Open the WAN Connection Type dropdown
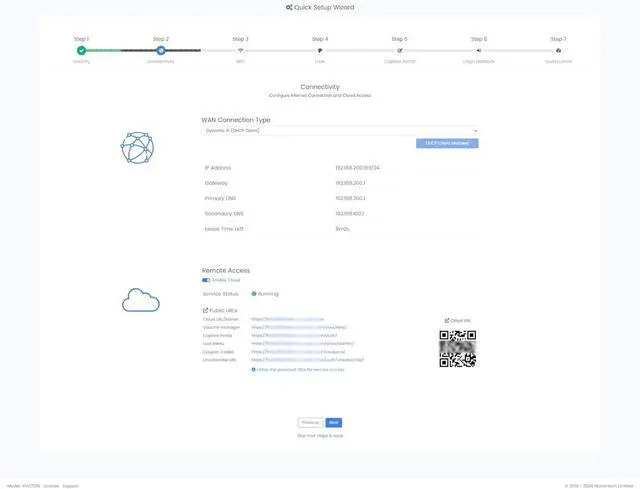The image size is (640, 489). point(340,130)
